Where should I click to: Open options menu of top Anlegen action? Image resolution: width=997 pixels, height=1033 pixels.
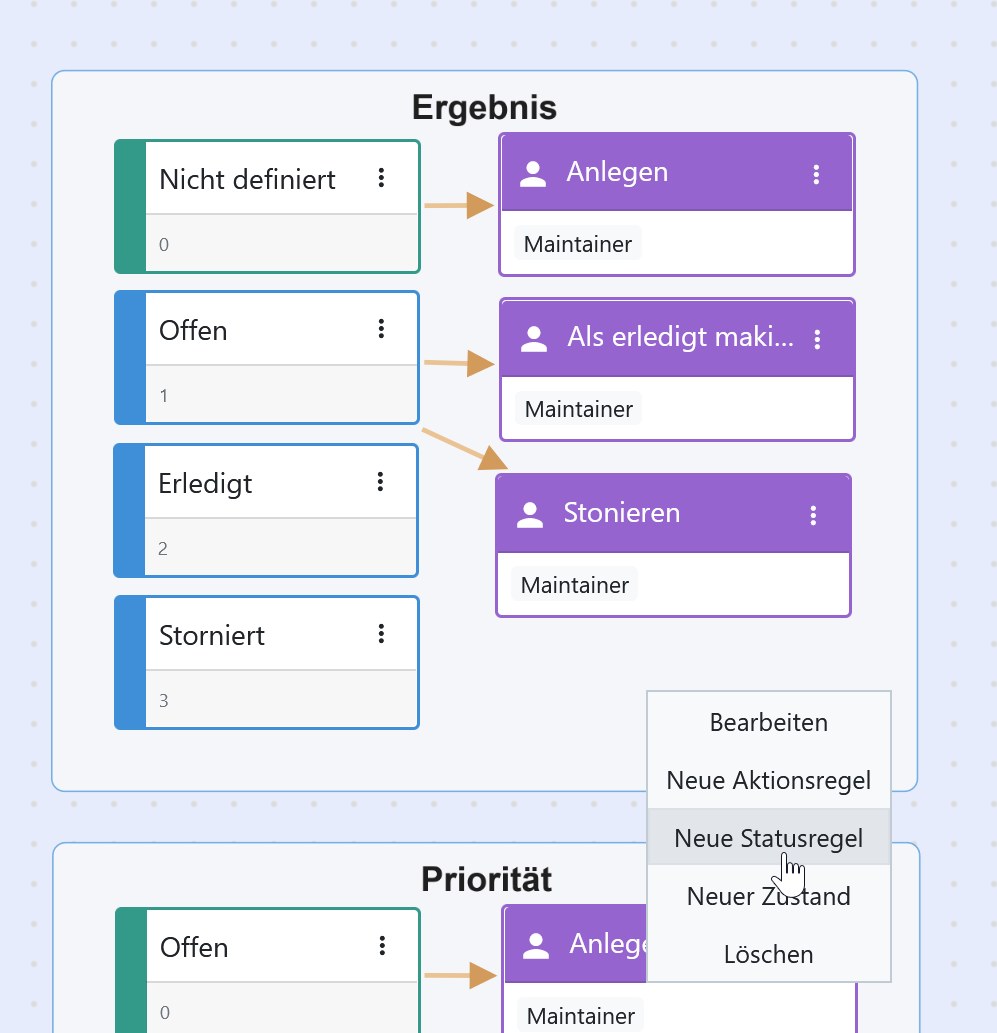pyautogui.click(x=816, y=175)
